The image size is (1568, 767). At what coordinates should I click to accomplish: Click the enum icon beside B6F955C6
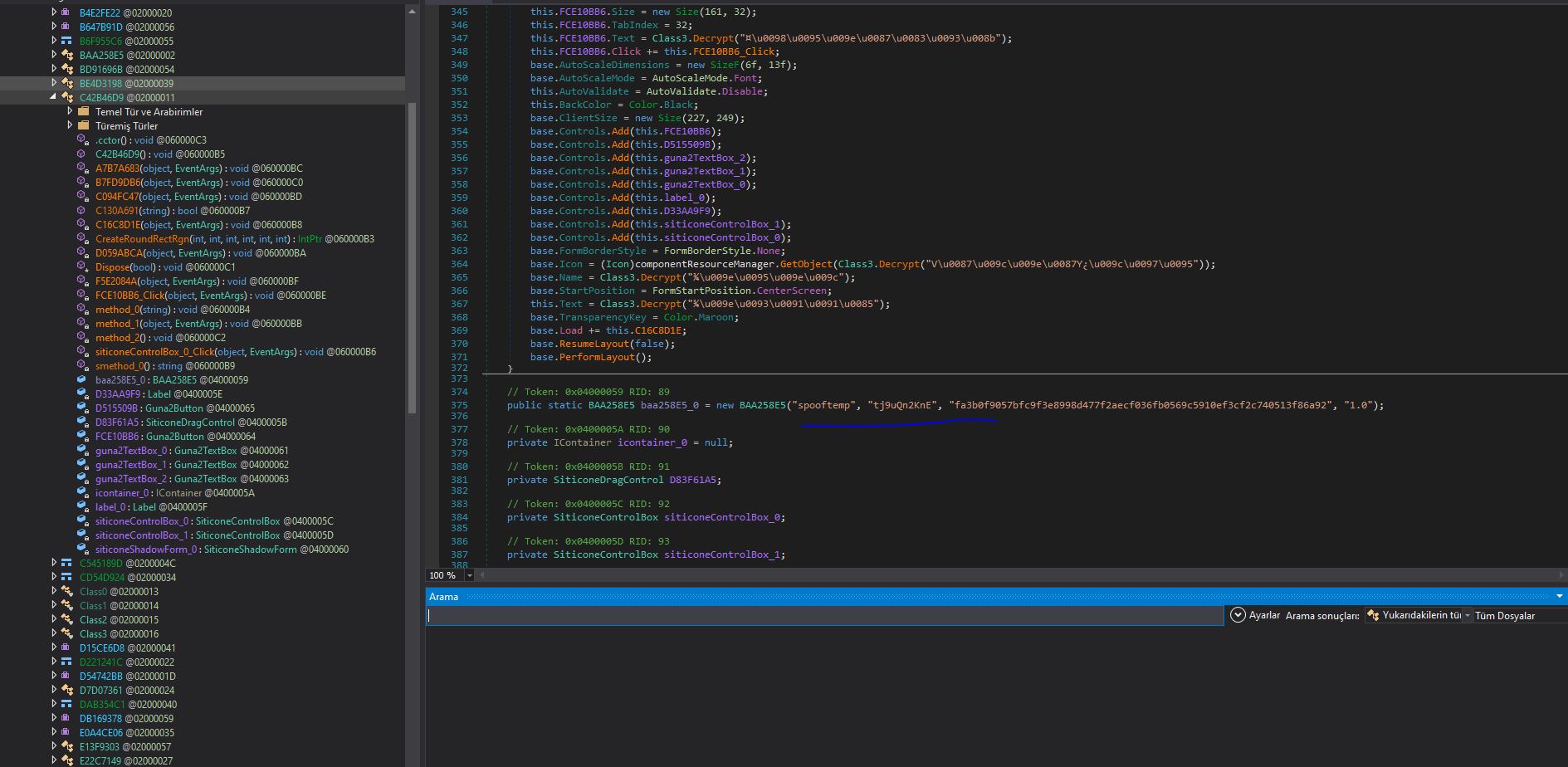[66, 42]
